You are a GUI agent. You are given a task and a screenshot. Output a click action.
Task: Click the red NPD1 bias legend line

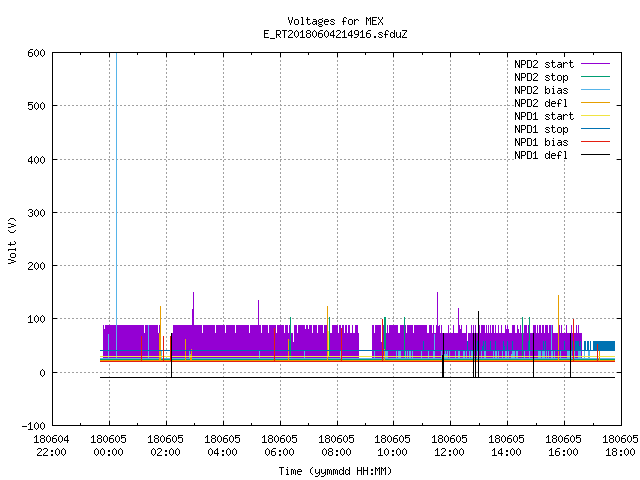596,142
